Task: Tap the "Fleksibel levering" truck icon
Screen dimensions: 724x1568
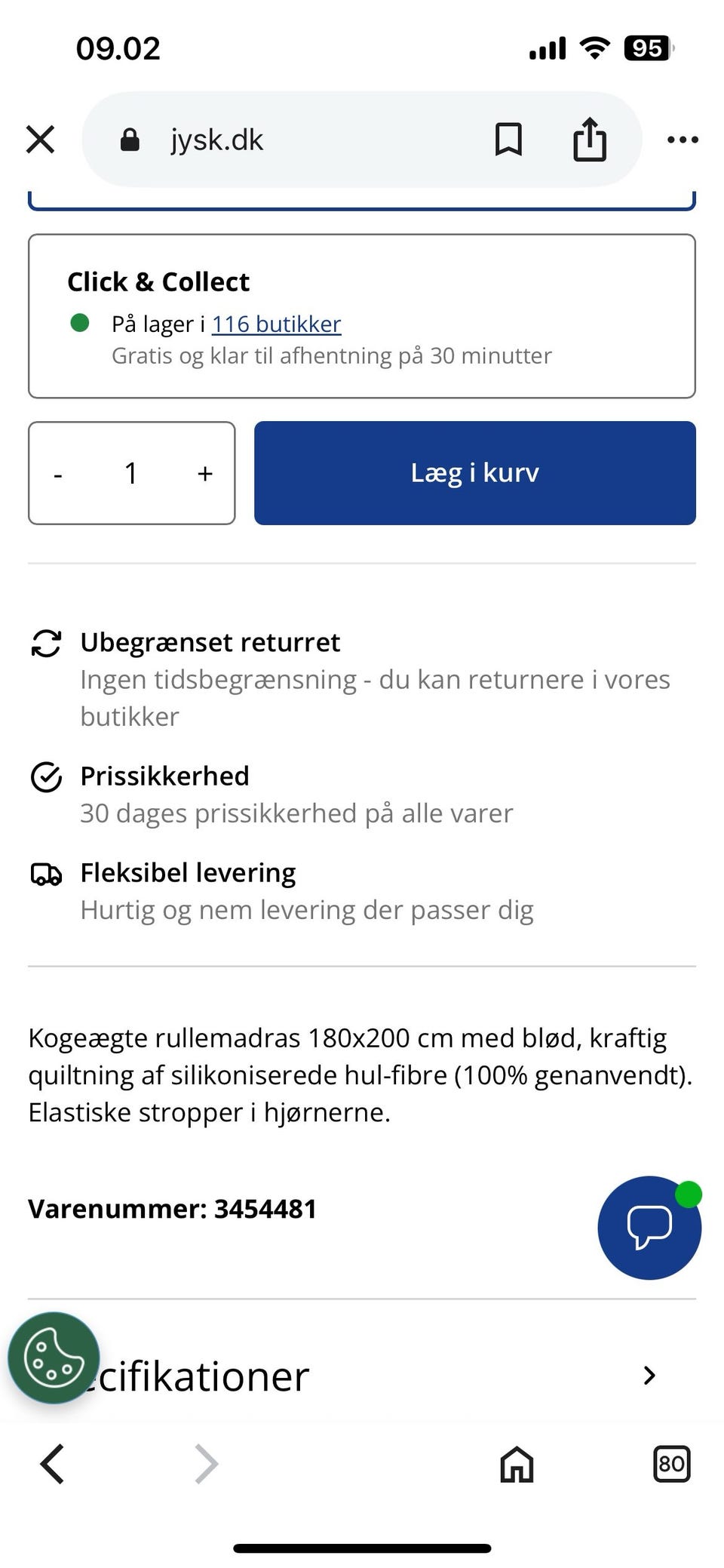Action: point(46,874)
